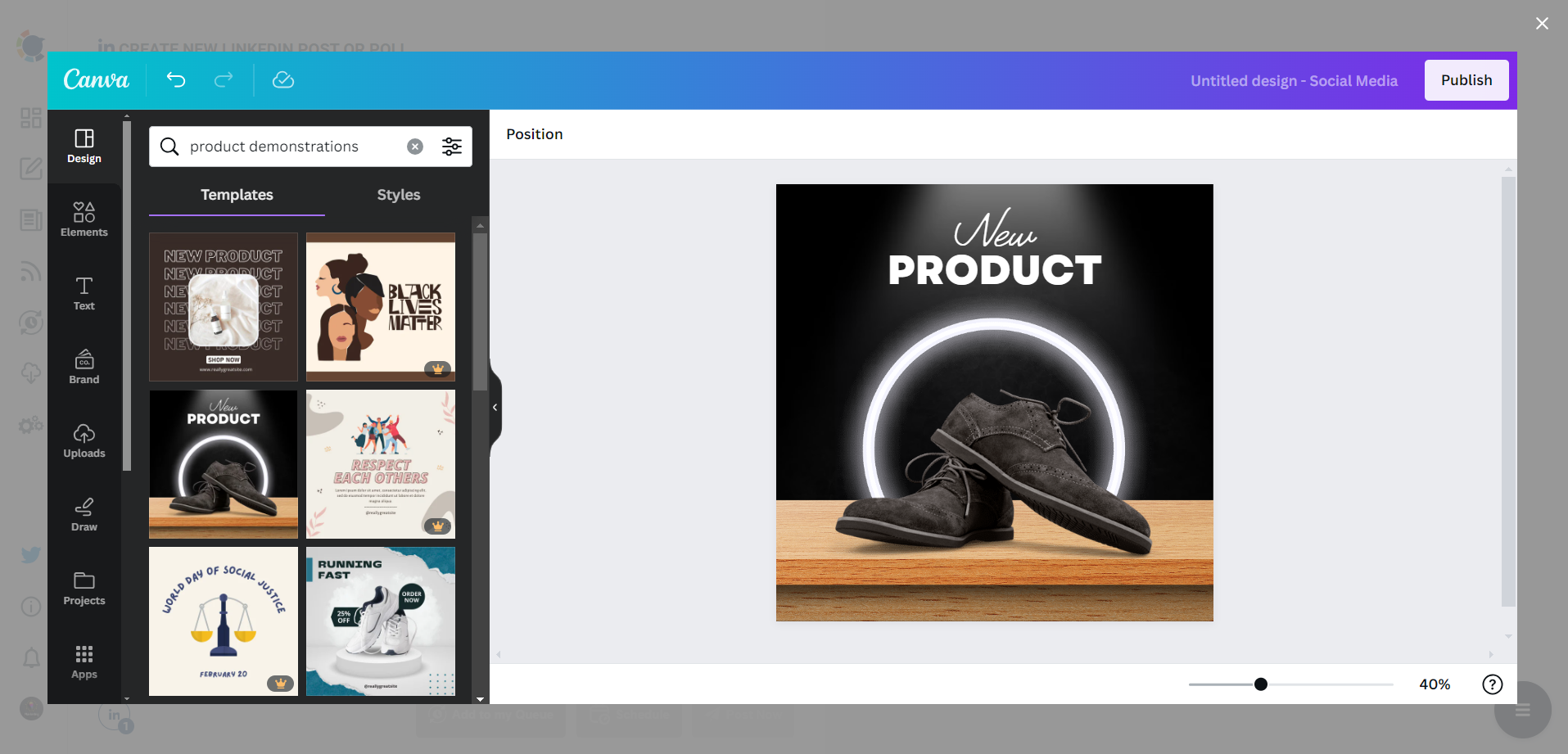Click the down arrow below the template list

[x=479, y=699]
